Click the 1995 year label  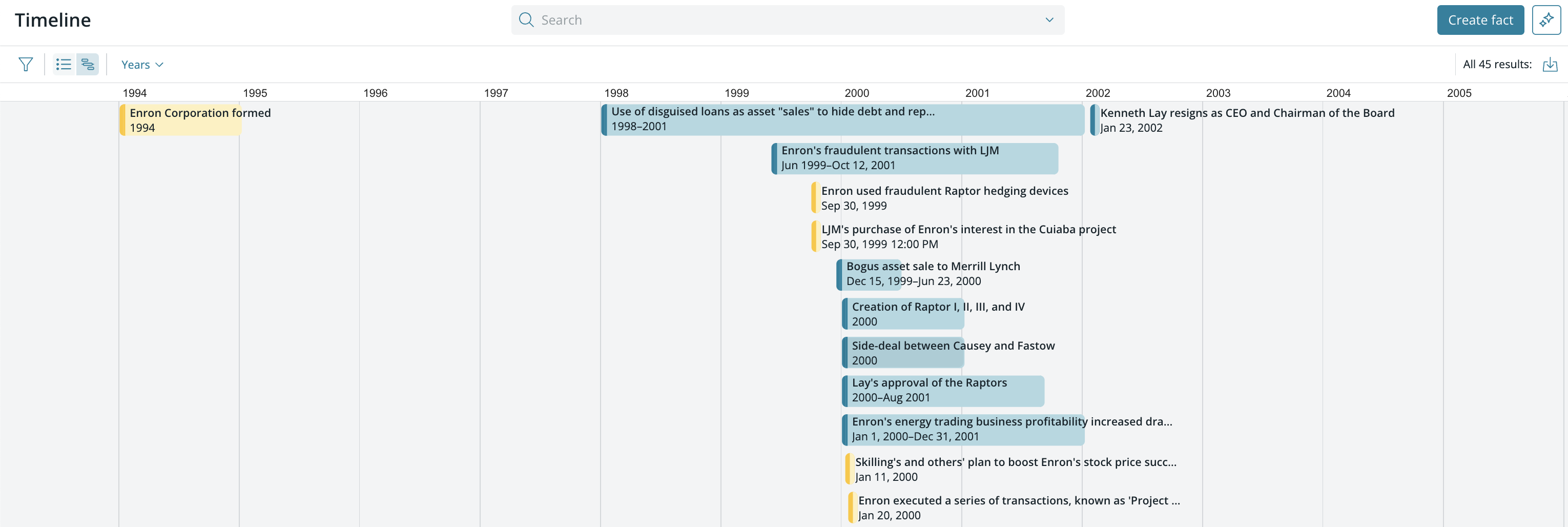pos(255,93)
